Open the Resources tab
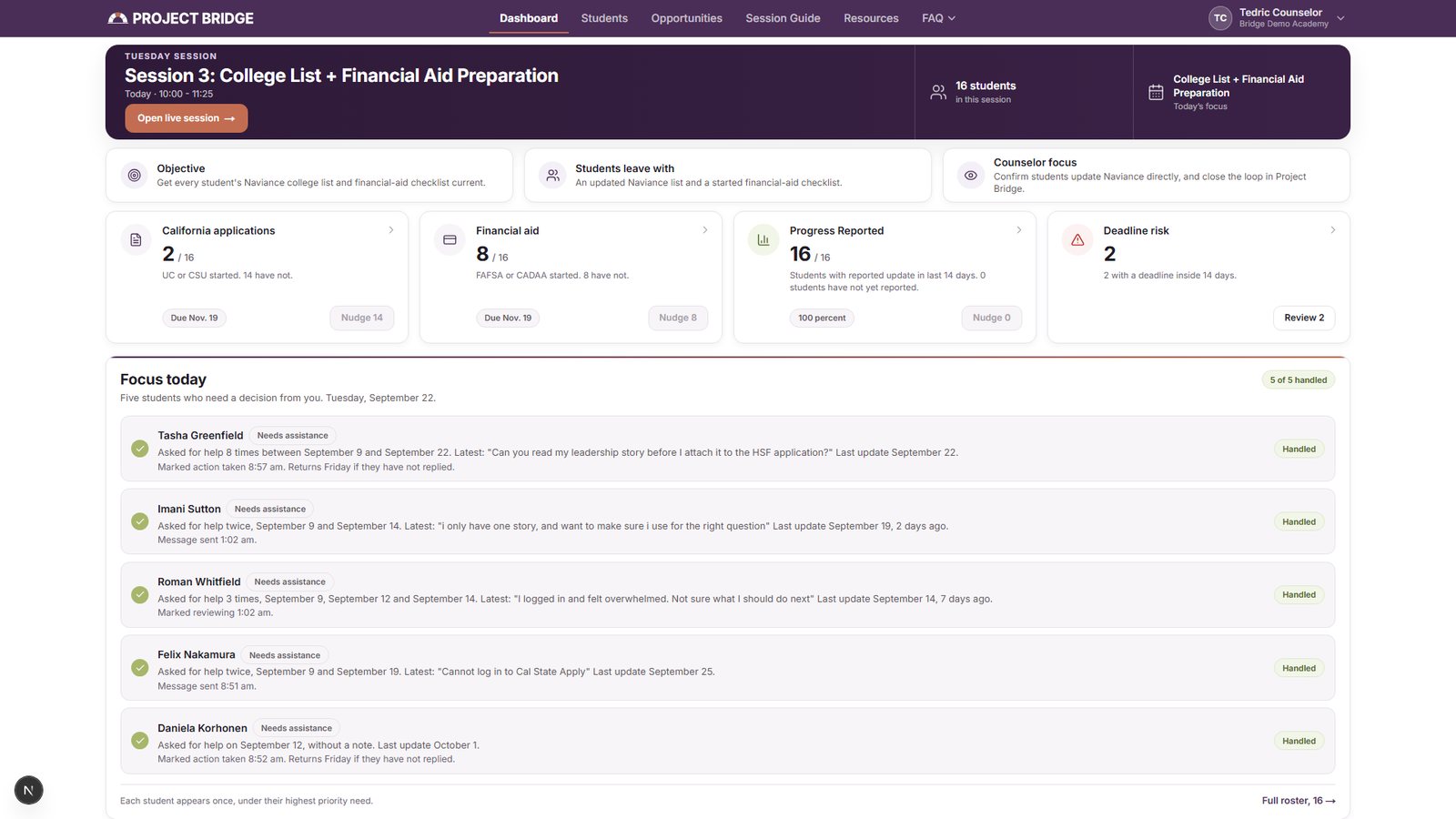 (871, 18)
